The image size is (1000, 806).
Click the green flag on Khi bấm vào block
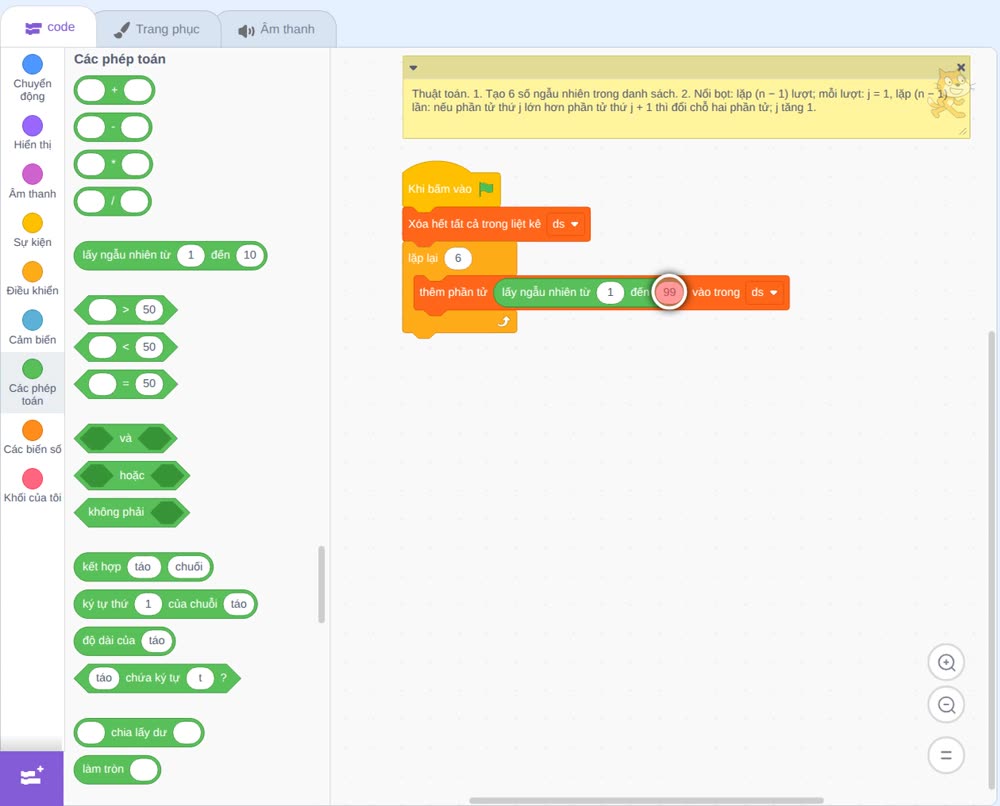pyautogui.click(x=487, y=189)
